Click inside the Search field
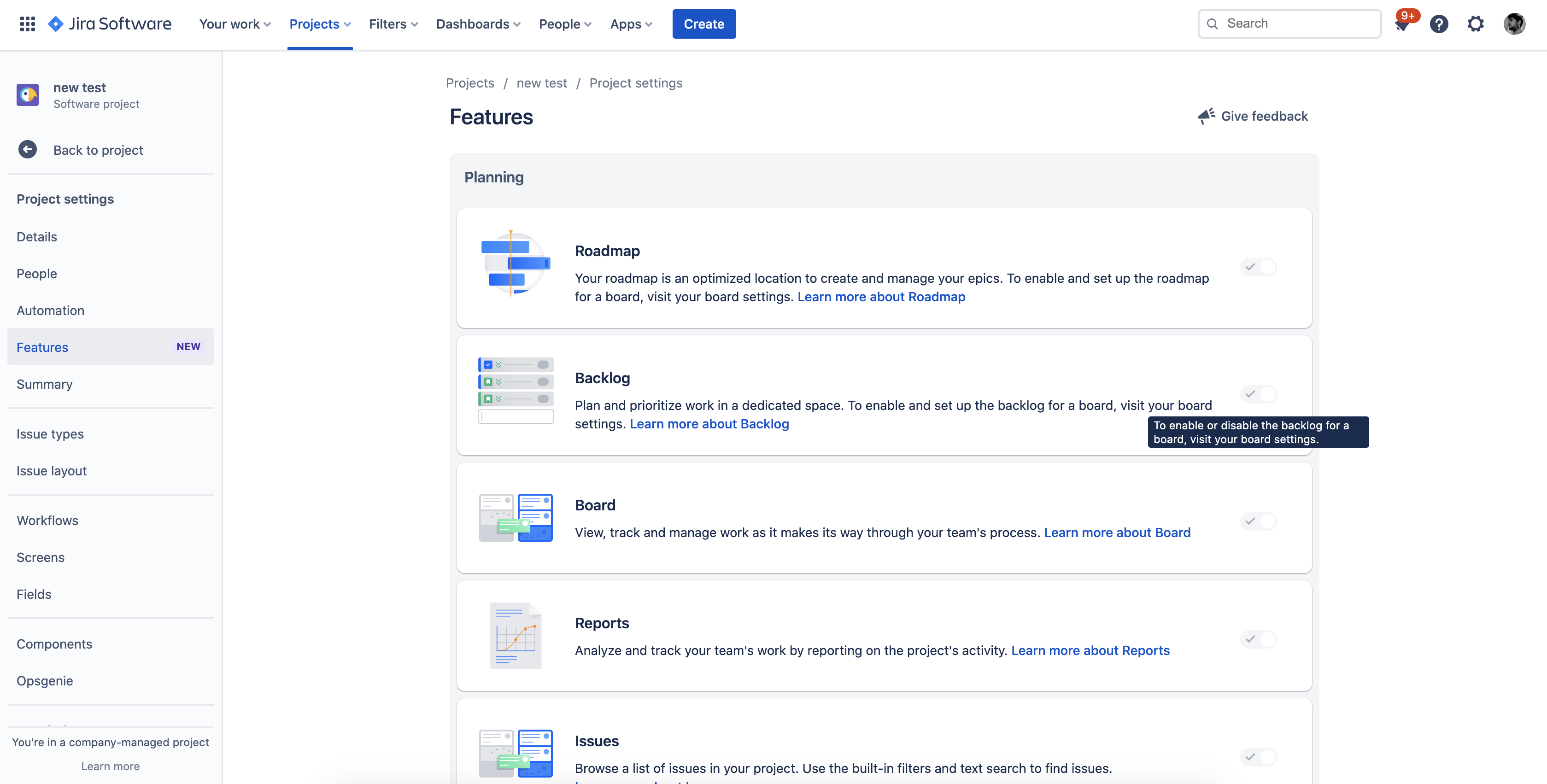Viewport: 1547px width, 784px height. (x=1289, y=24)
